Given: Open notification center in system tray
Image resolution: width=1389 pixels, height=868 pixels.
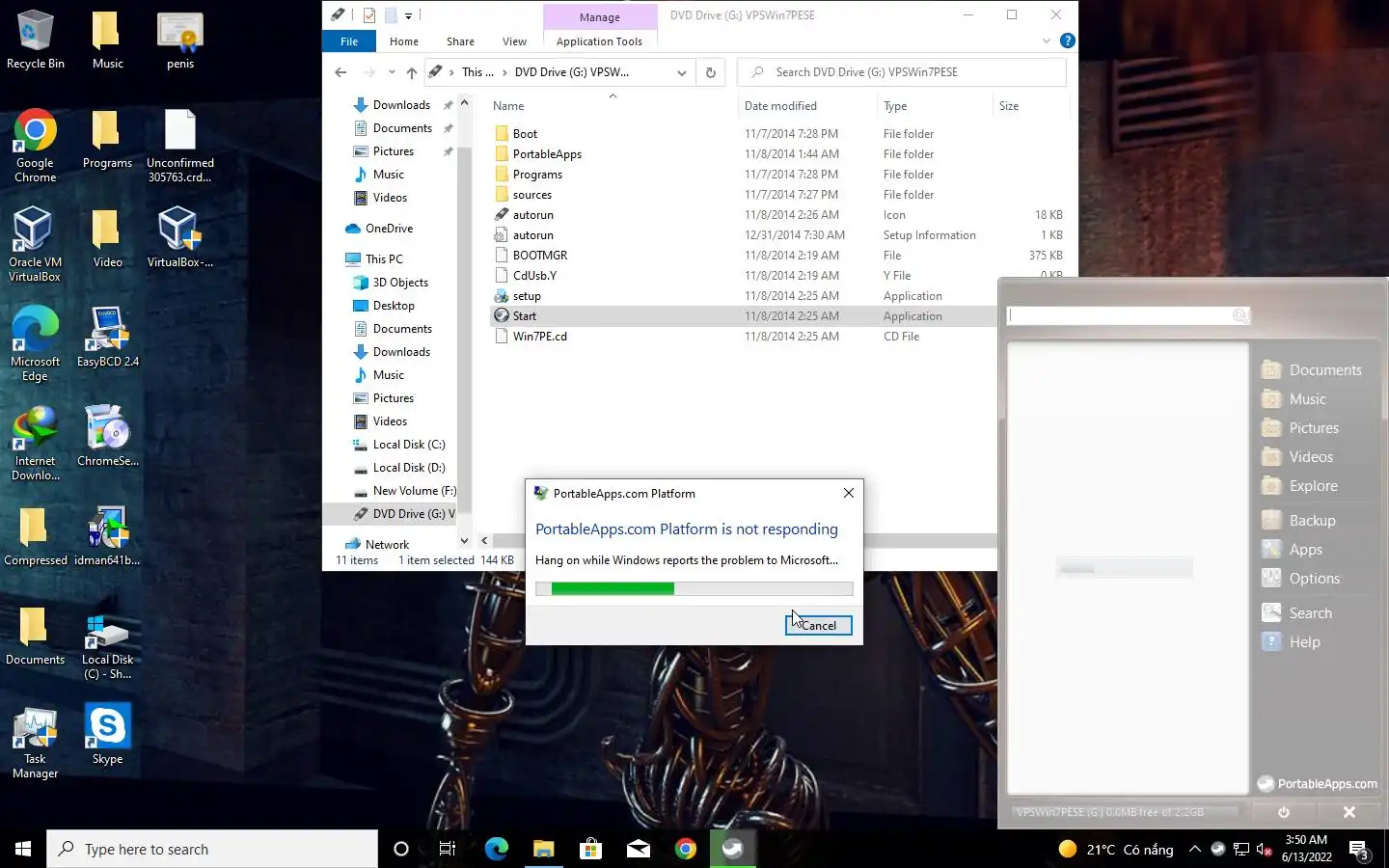Looking at the screenshot, I should [x=1359, y=850].
